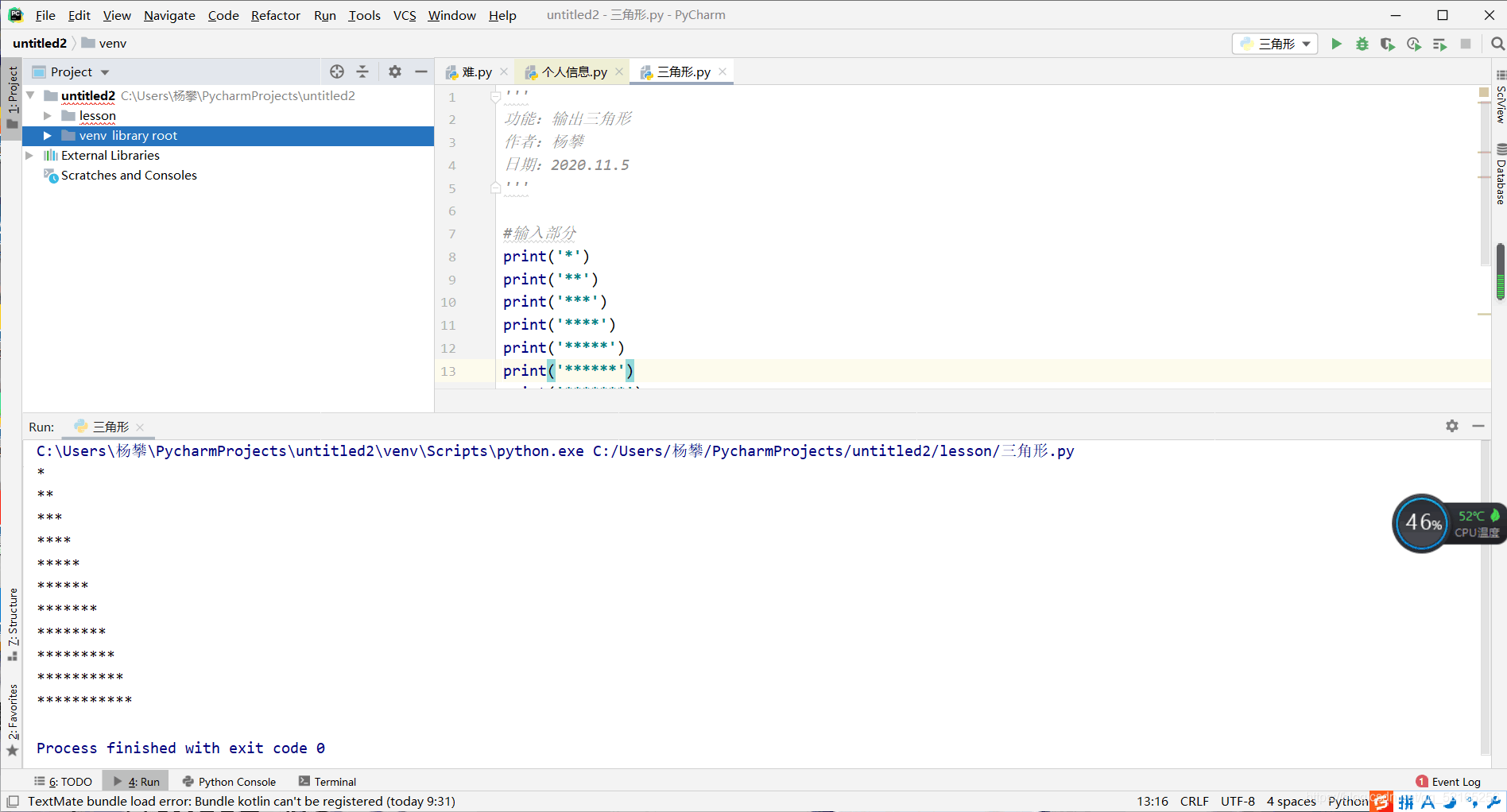Click the concurrency diagram run icon
The height and width of the screenshot is (812, 1507).
(x=1439, y=44)
